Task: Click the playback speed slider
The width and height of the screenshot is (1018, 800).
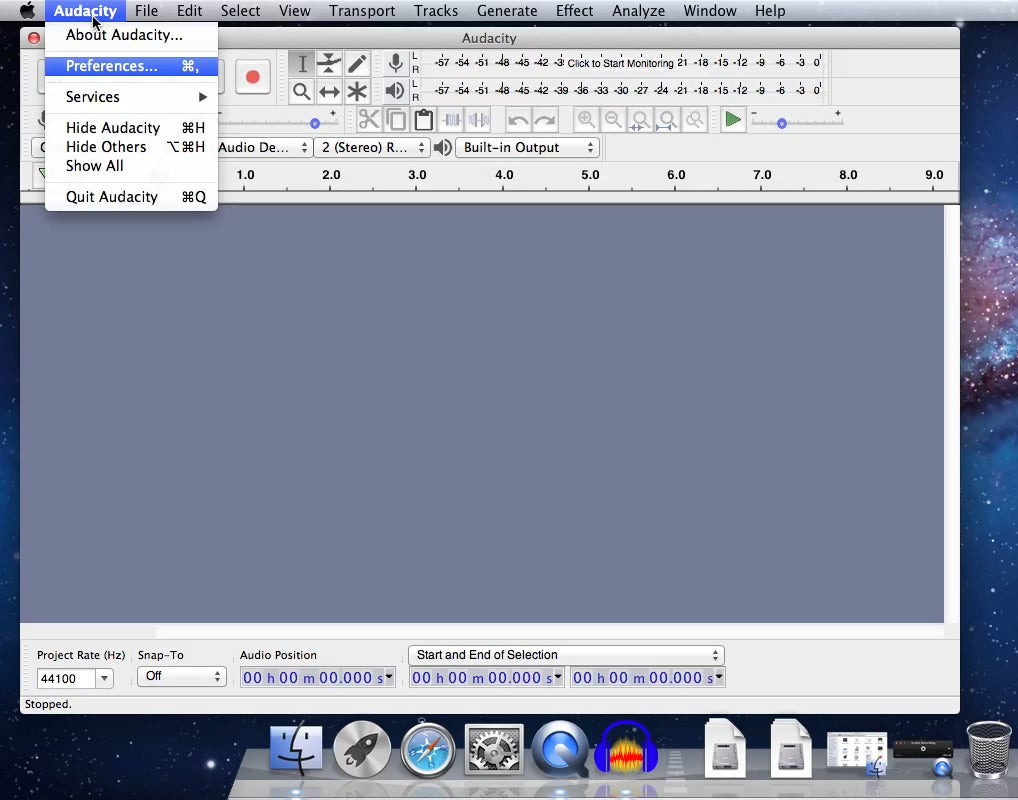Action: (x=795, y=123)
